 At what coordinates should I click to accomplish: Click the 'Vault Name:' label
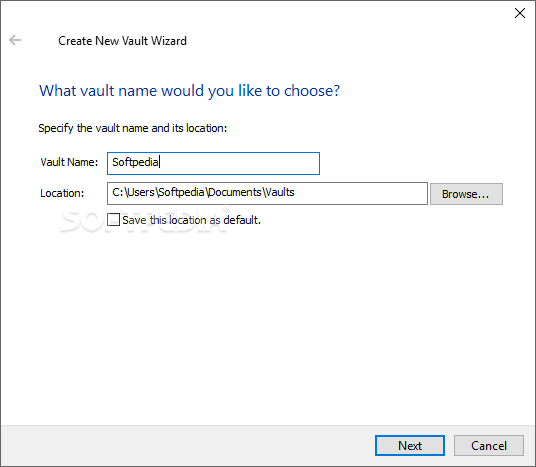pos(69,162)
